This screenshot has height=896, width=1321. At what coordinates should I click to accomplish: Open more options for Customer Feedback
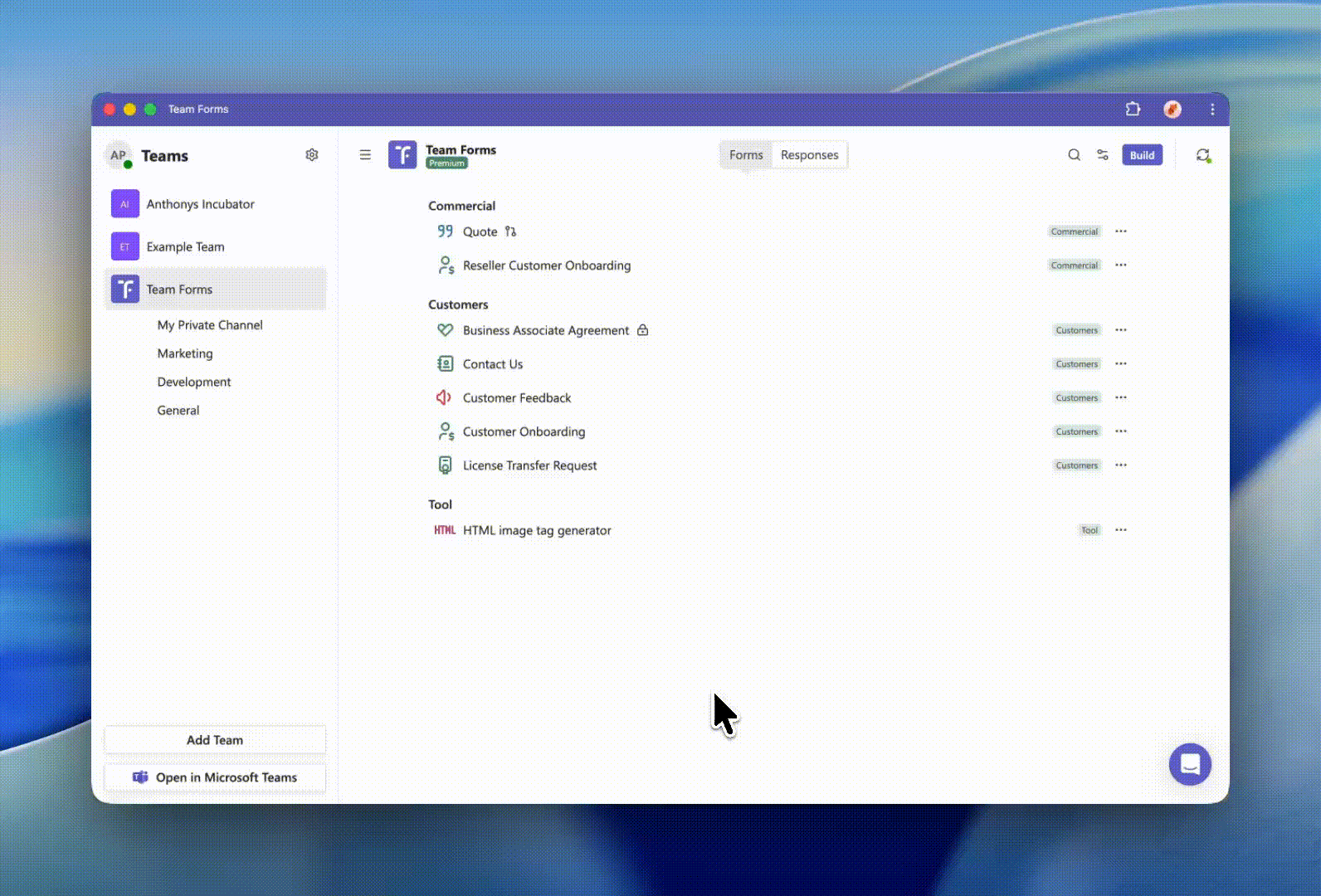(1121, 397)
